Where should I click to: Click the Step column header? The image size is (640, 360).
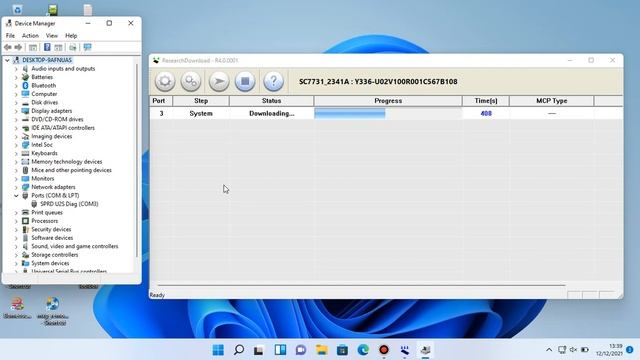click(x=201, y=101)
